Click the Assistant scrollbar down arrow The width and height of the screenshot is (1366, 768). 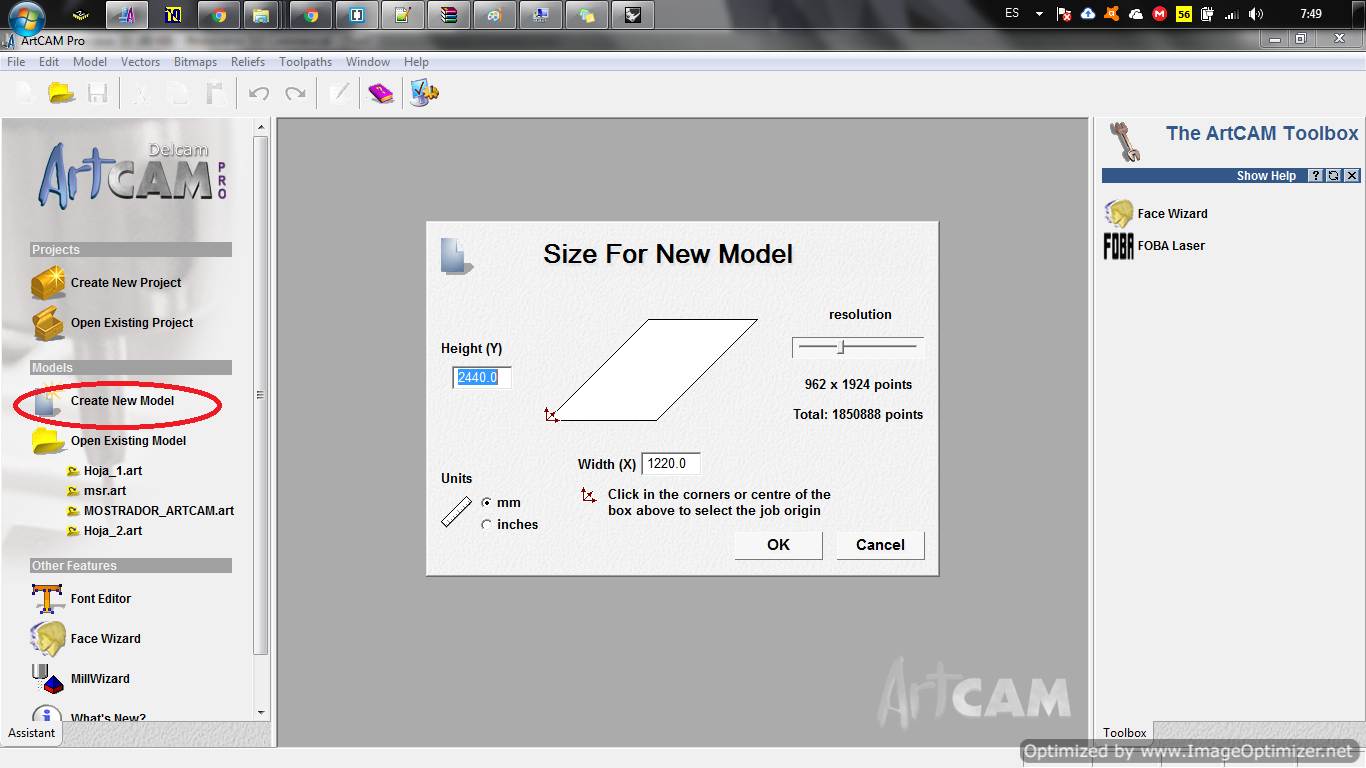(x=261, y=713)
